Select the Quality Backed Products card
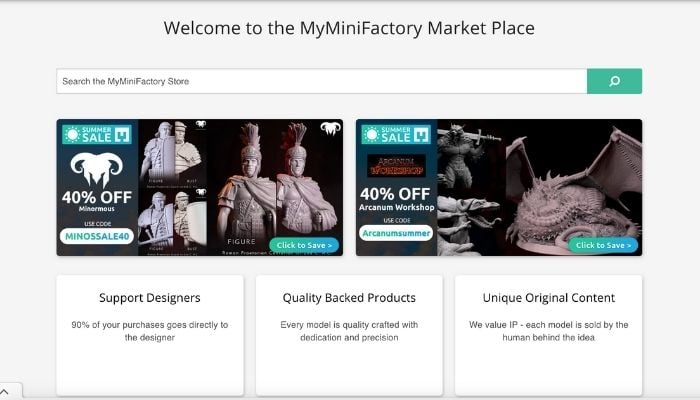 pyautogui.click(x=349, y=335)
